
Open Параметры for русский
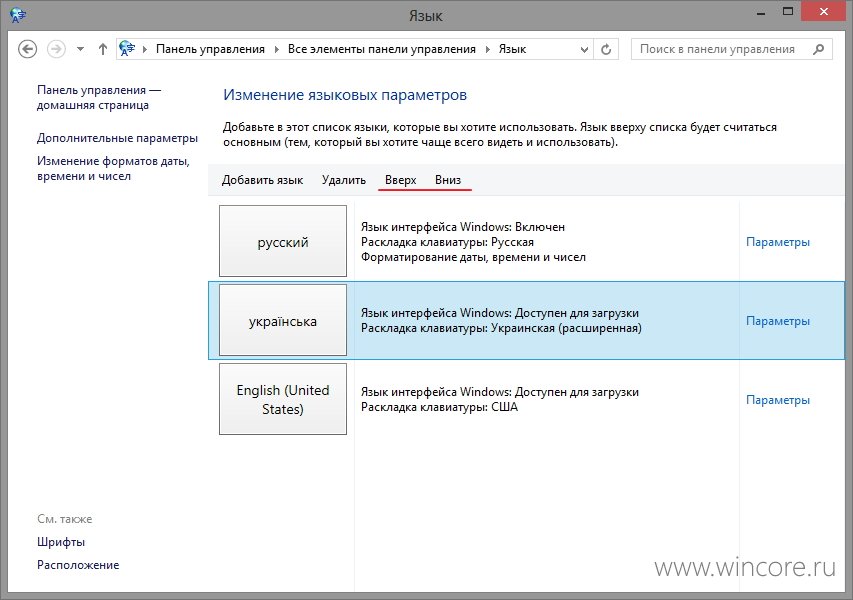[778, 242]
